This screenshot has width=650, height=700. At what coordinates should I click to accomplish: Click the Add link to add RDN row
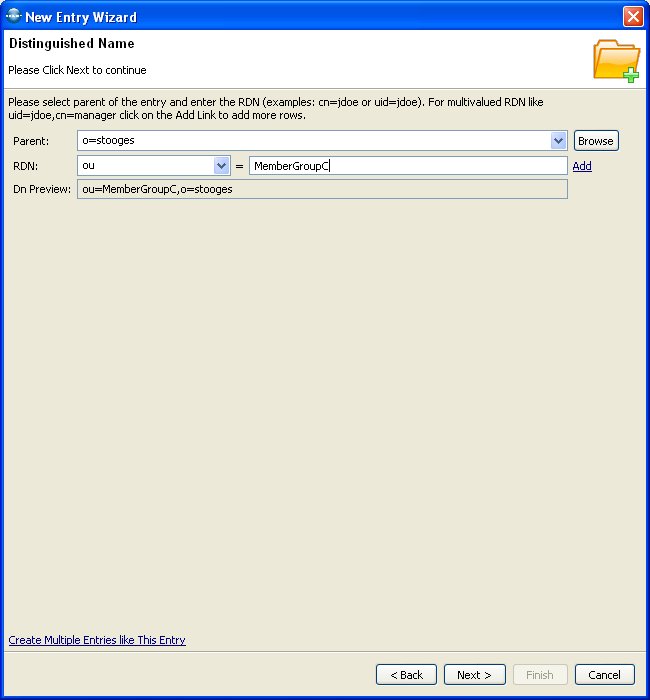[x=582, y=166]
